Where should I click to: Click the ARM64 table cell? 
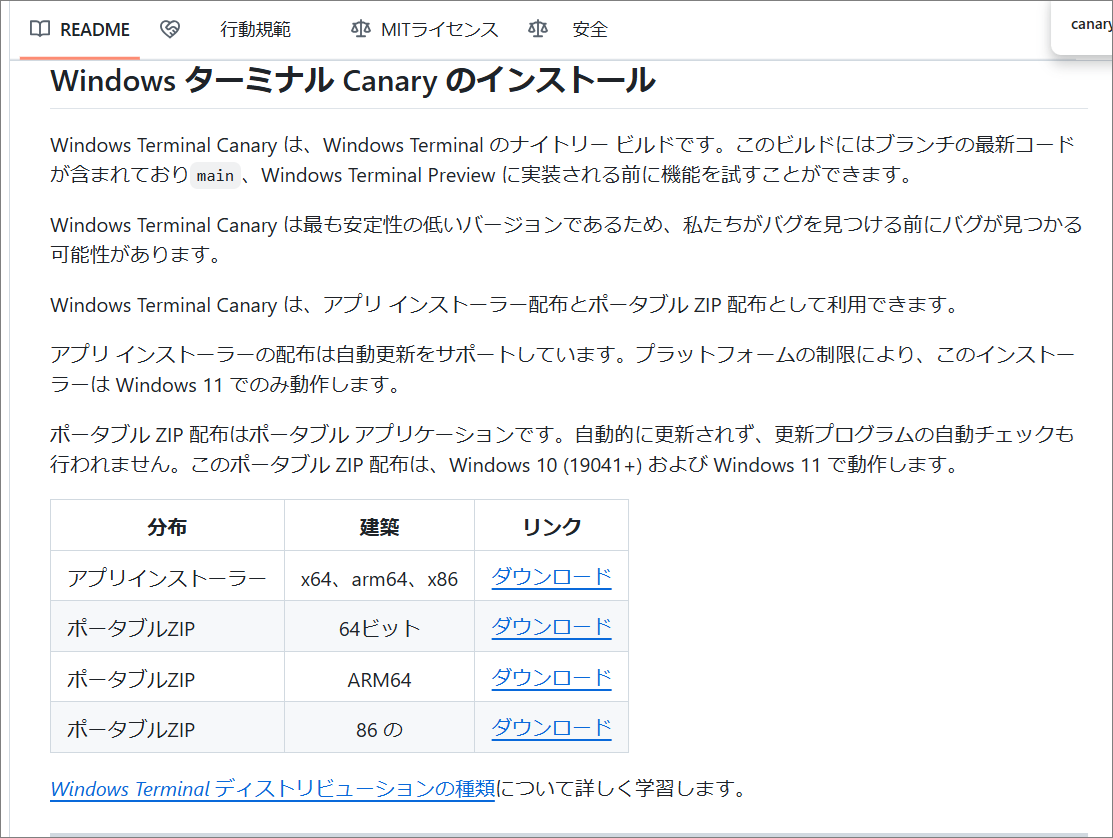tap(379, 678)
